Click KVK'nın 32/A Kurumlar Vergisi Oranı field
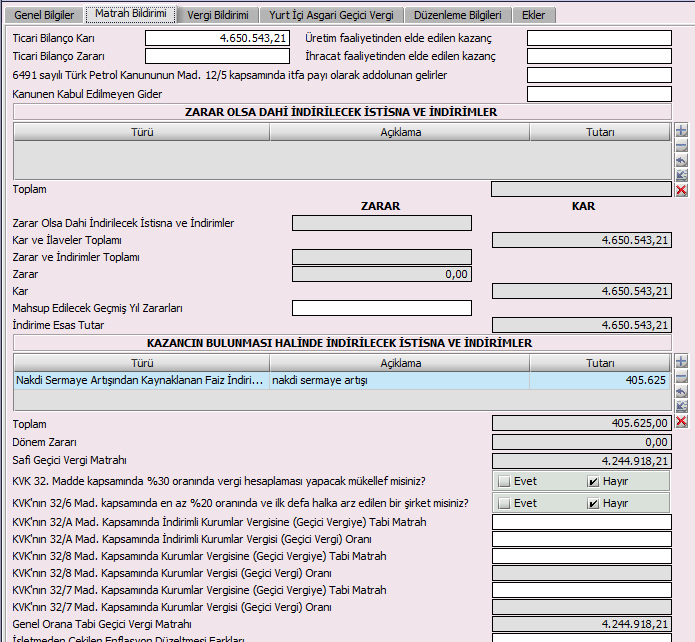This screenshot has height=642, width=695. coord(582,539)
